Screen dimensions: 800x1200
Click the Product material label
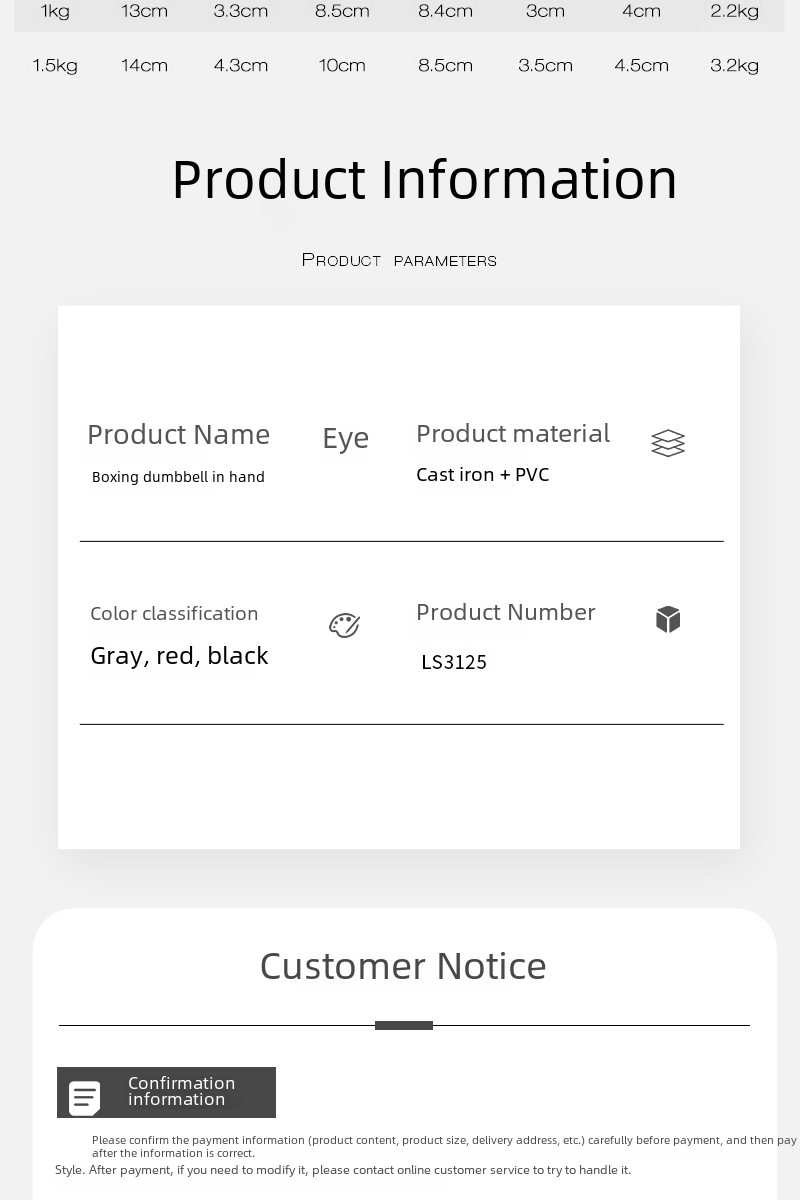tap(513, 433)
